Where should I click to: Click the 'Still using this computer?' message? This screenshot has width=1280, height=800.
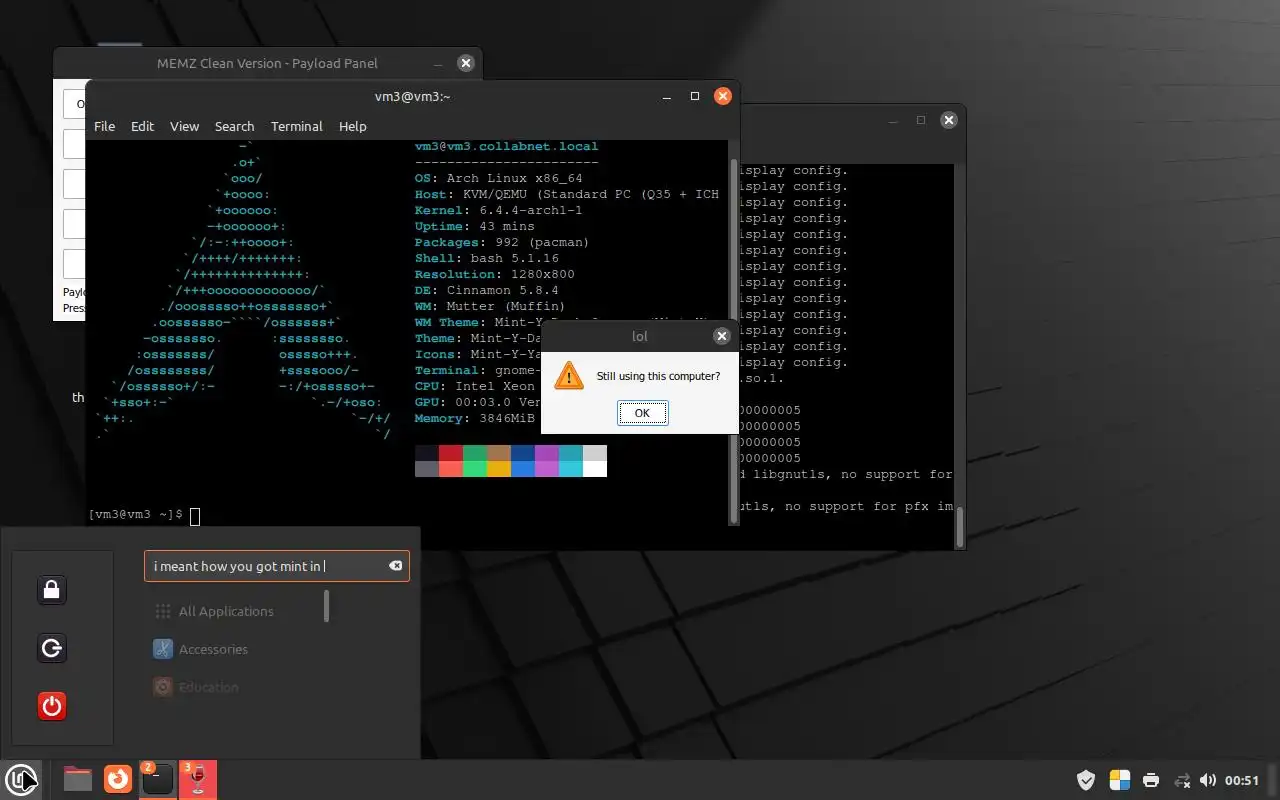click(658, 377)
